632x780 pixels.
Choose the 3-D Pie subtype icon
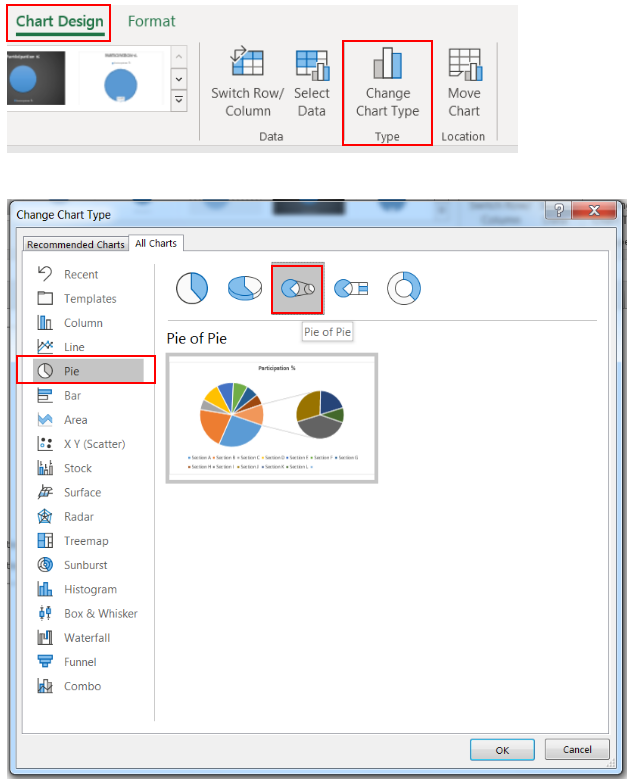[244, 288]
